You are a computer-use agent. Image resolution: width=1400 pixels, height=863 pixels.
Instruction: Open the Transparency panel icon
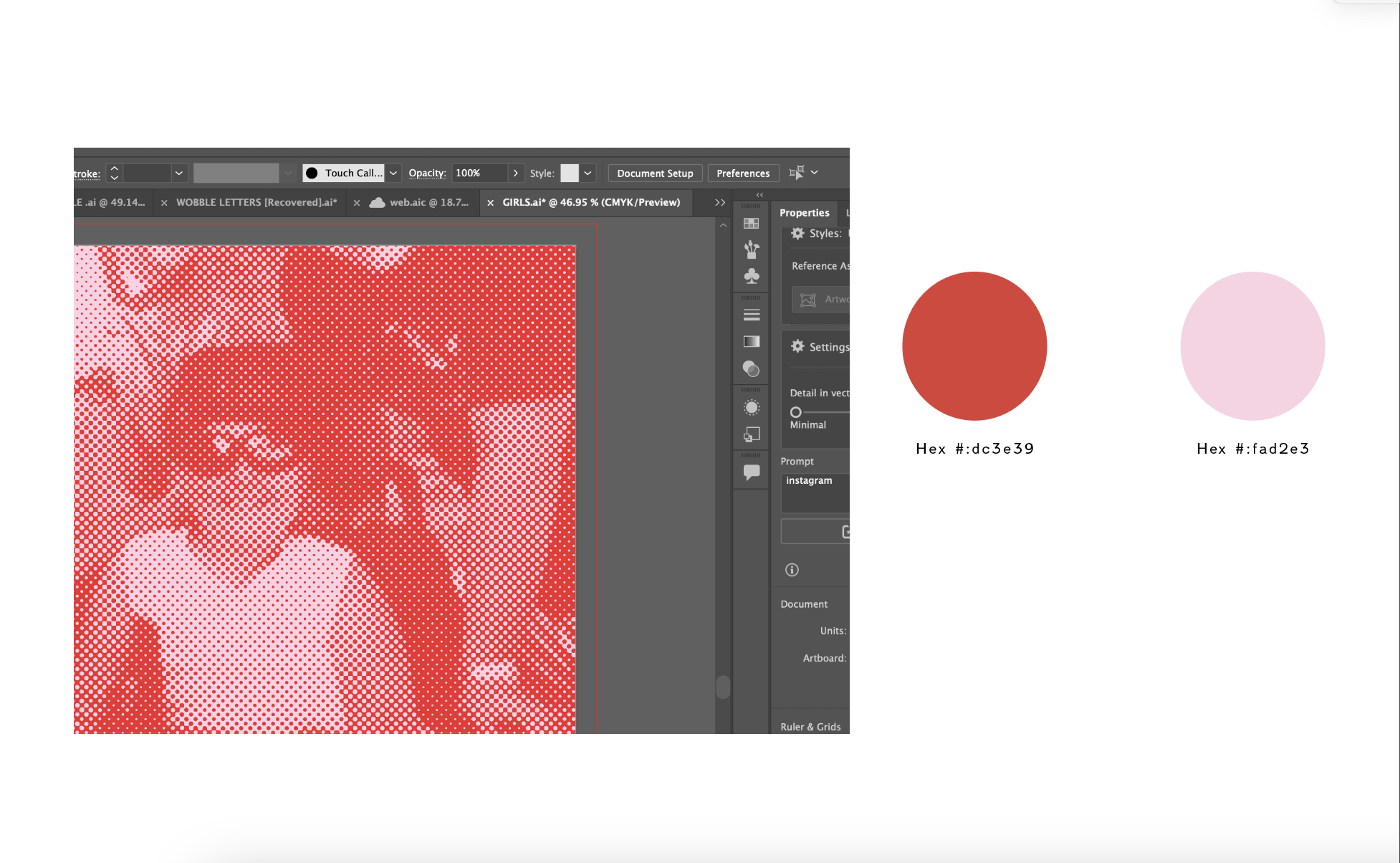coord(751,368)
